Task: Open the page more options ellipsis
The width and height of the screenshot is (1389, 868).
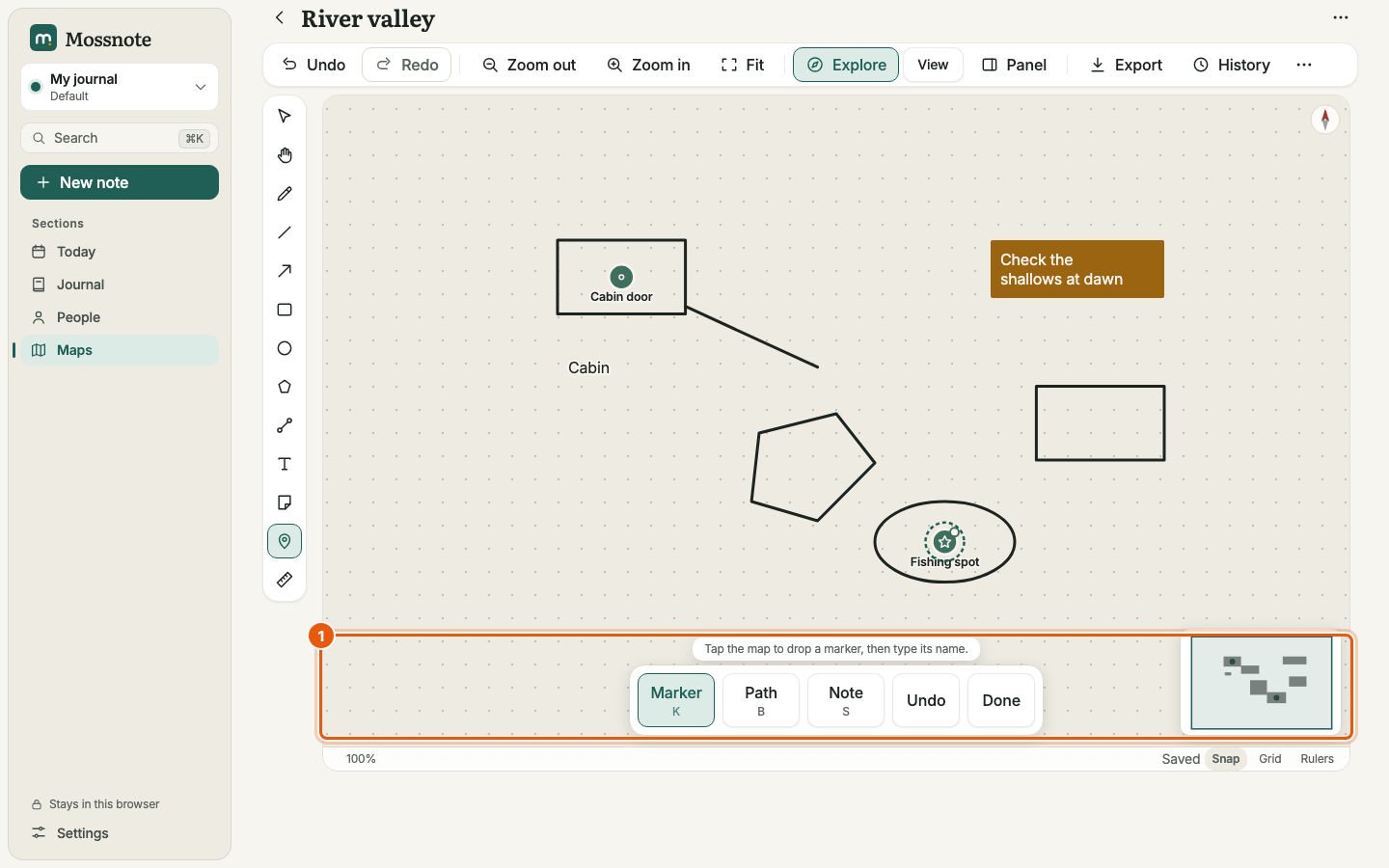Action: pyautogui.click(x=1341, y=17)
